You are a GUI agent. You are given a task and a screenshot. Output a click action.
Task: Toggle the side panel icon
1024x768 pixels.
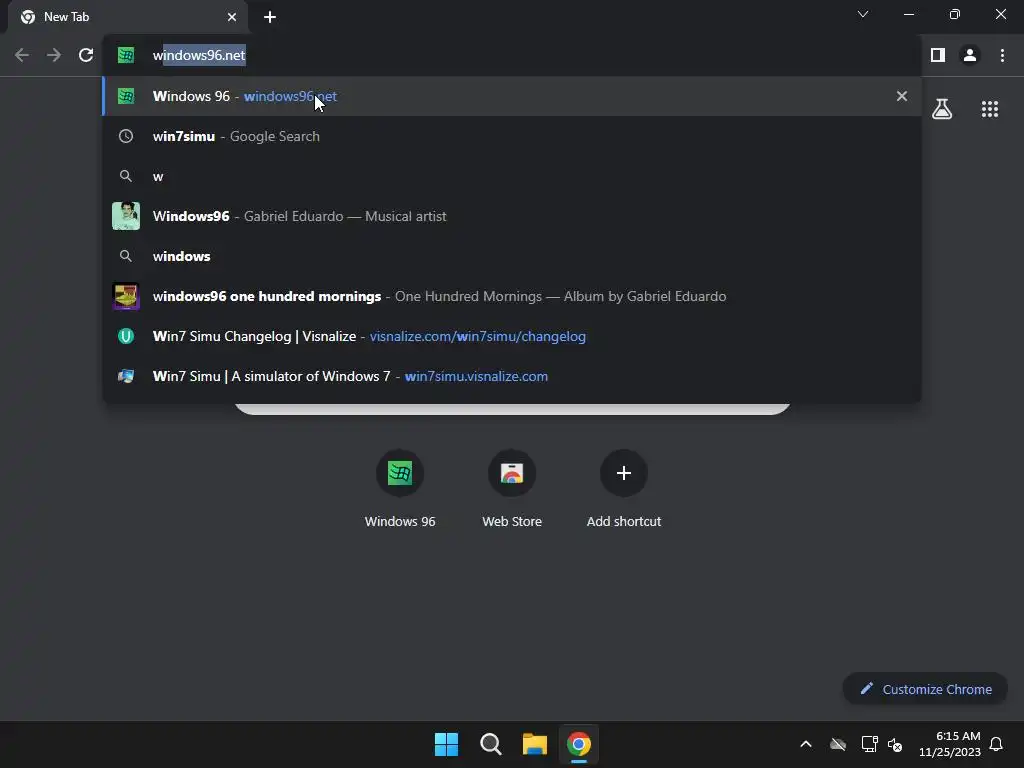pos(938,56)
